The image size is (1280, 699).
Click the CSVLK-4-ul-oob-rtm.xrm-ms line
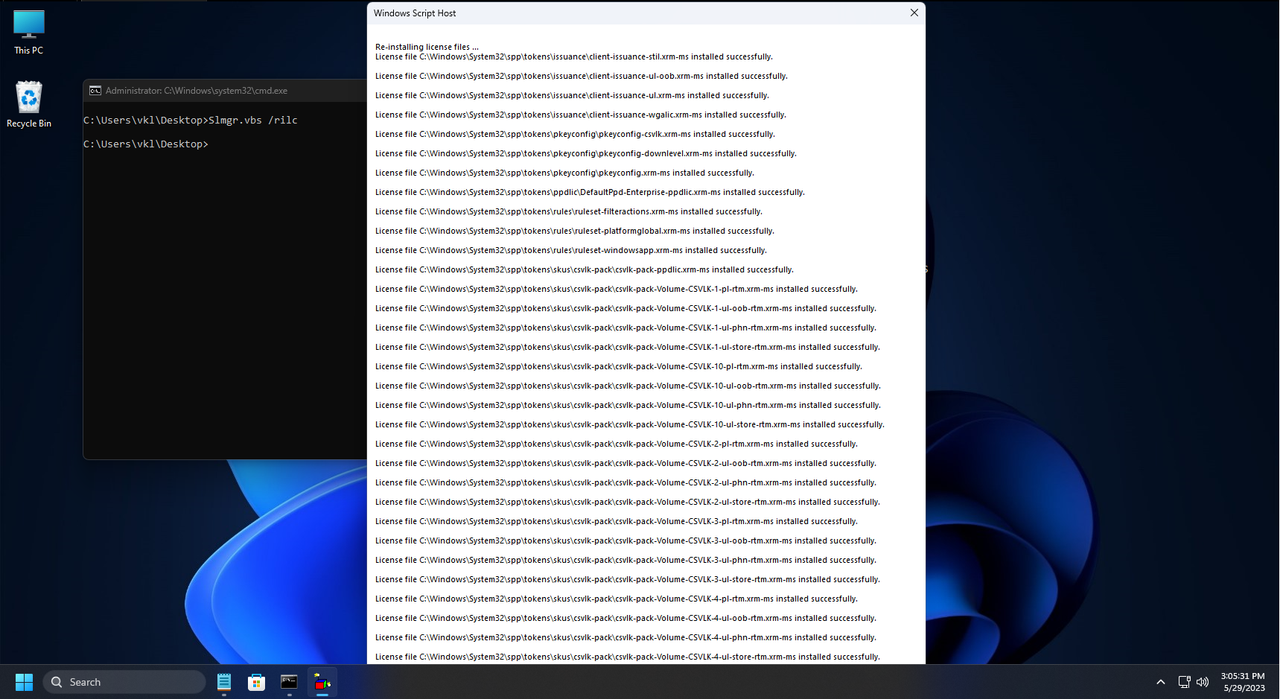626,618
